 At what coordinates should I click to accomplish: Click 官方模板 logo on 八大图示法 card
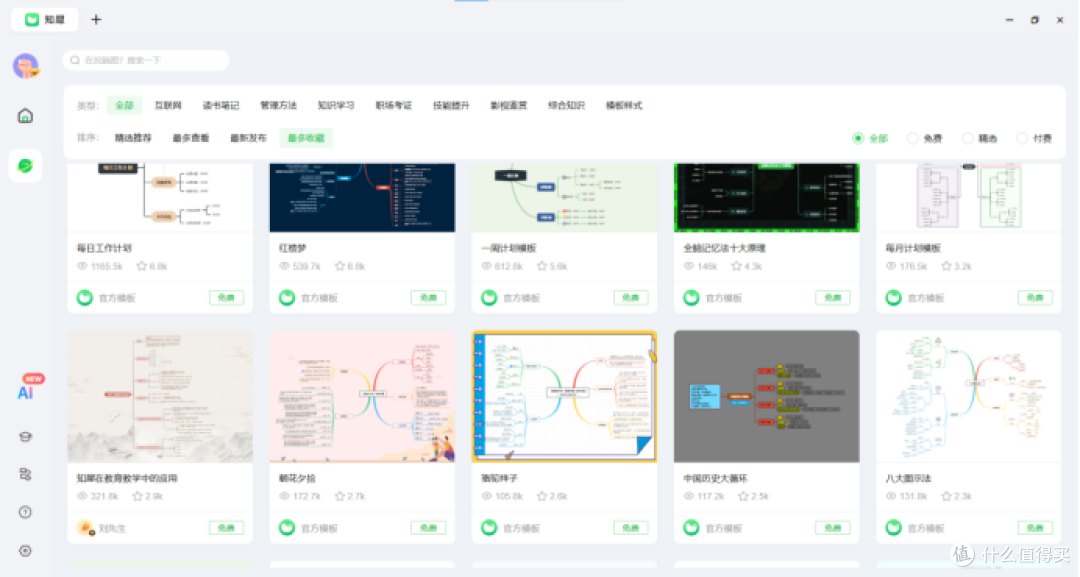click(893, 528)
